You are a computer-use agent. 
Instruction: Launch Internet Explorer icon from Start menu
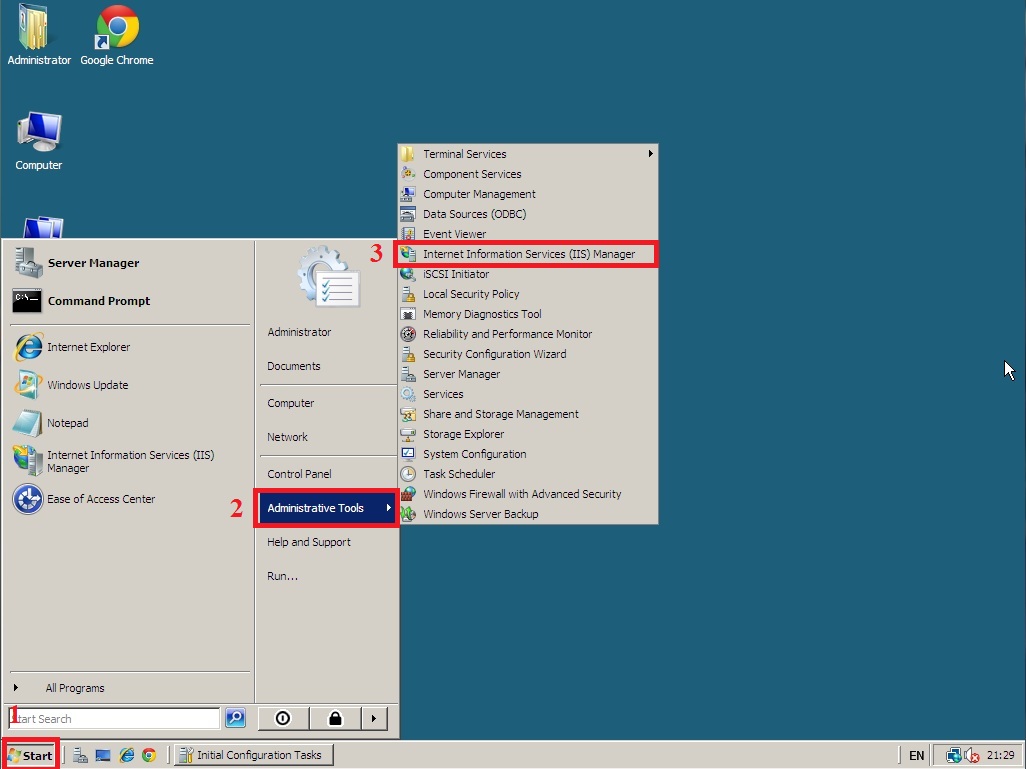pos(28,347)
